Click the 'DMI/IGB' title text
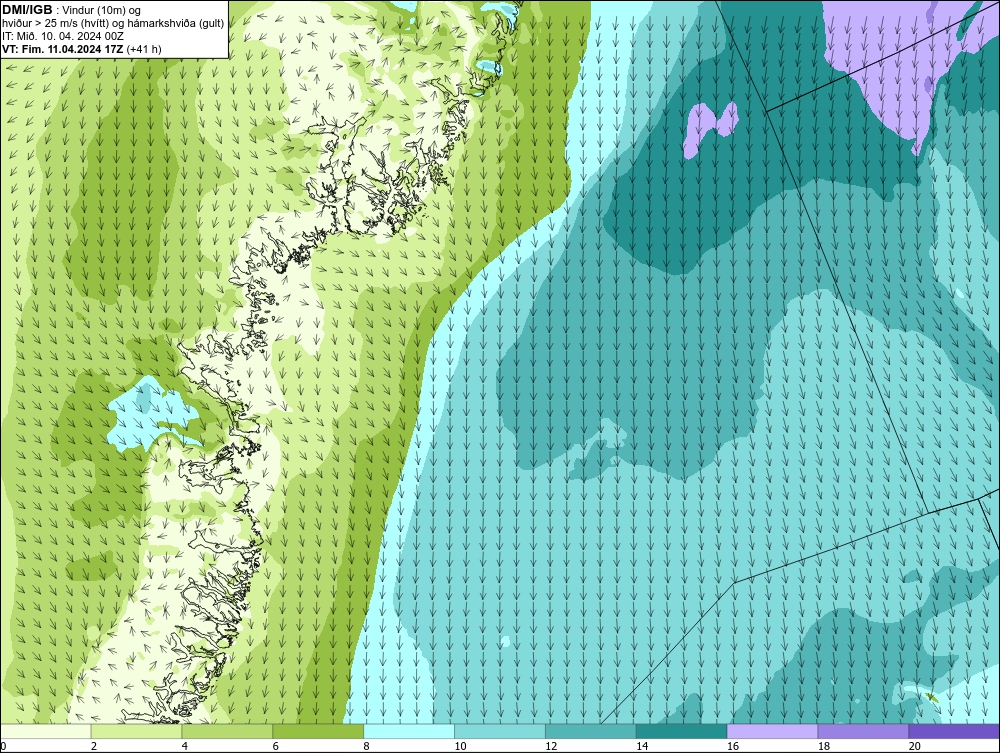The height and width of the screenshot is (753, 1000). coord(27,10)
